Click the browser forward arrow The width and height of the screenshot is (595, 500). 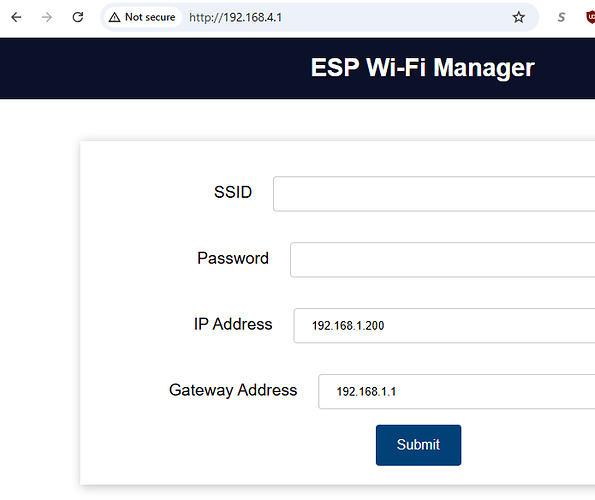coord(47,17)
